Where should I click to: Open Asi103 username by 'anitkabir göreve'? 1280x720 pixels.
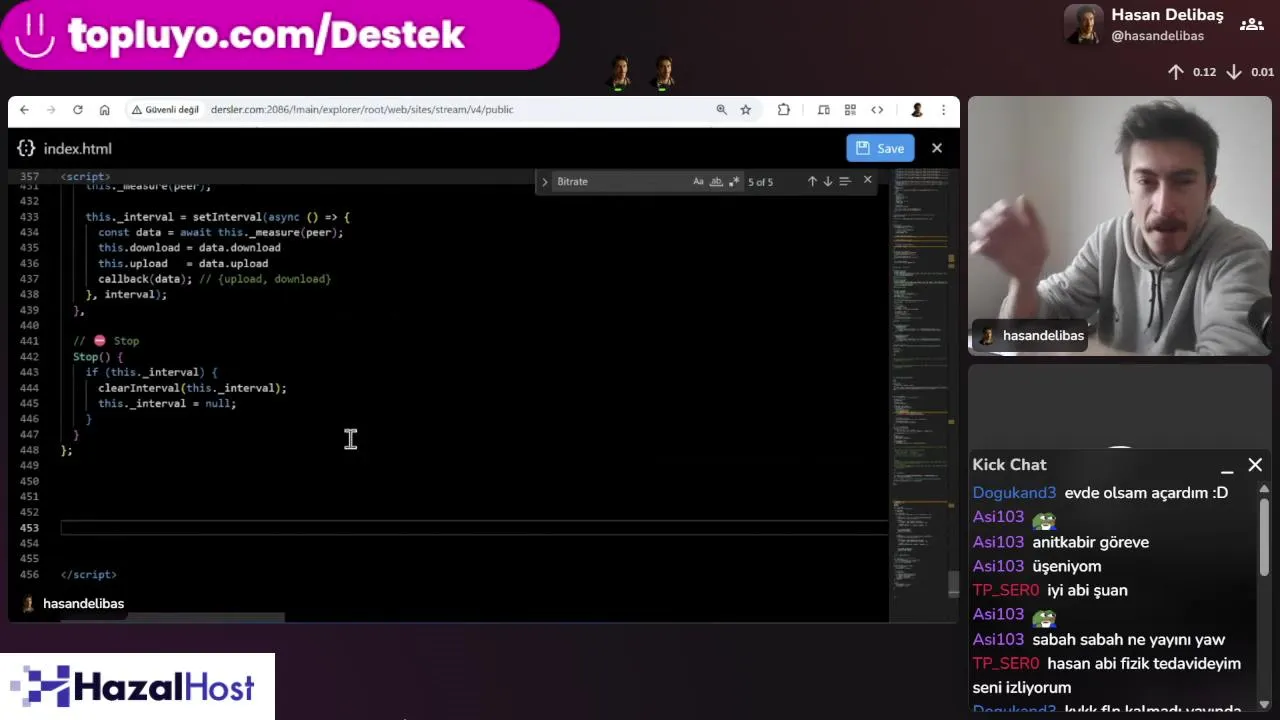pos(998,542)
